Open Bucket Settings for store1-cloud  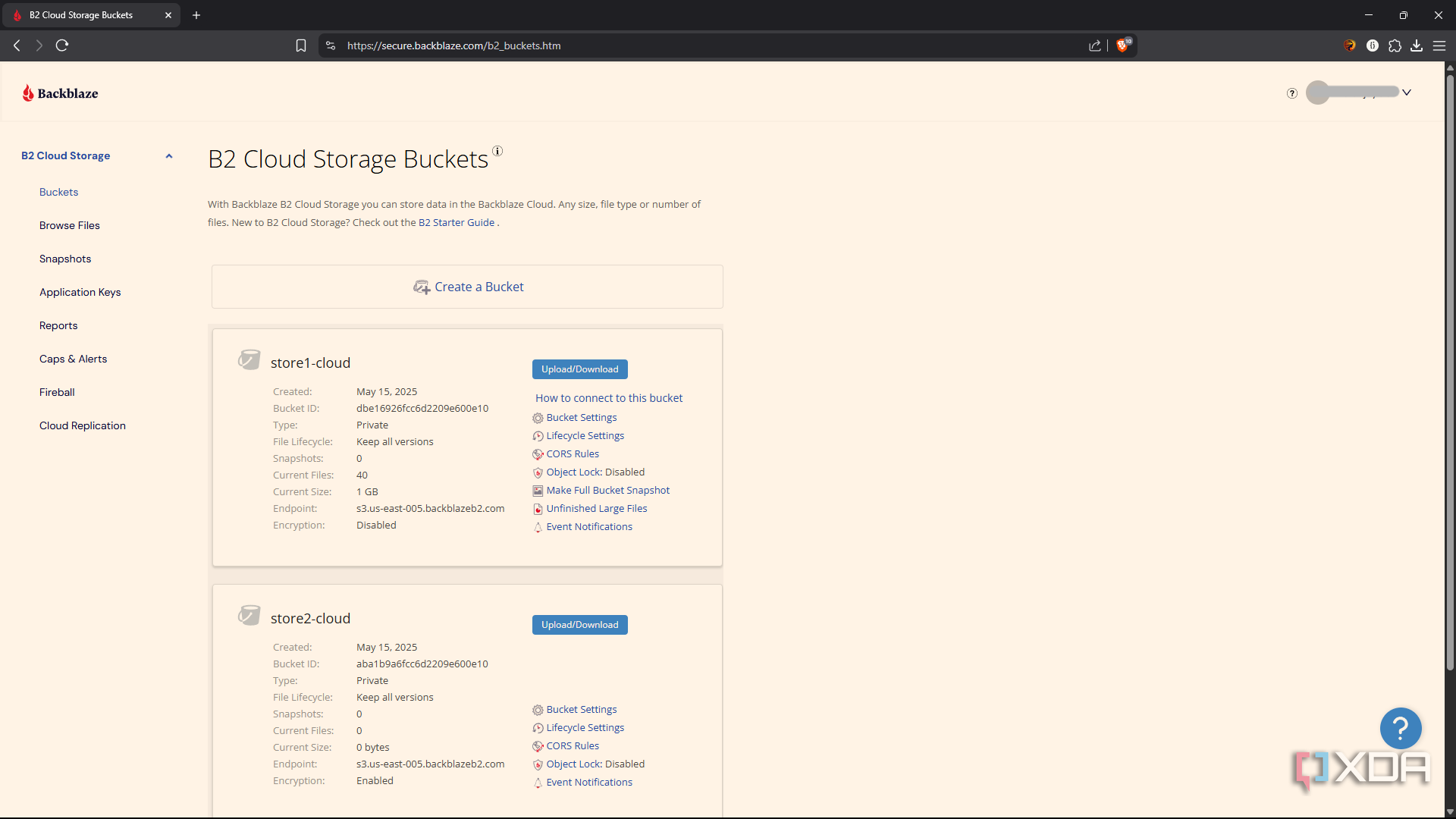[x=582, y=418]
